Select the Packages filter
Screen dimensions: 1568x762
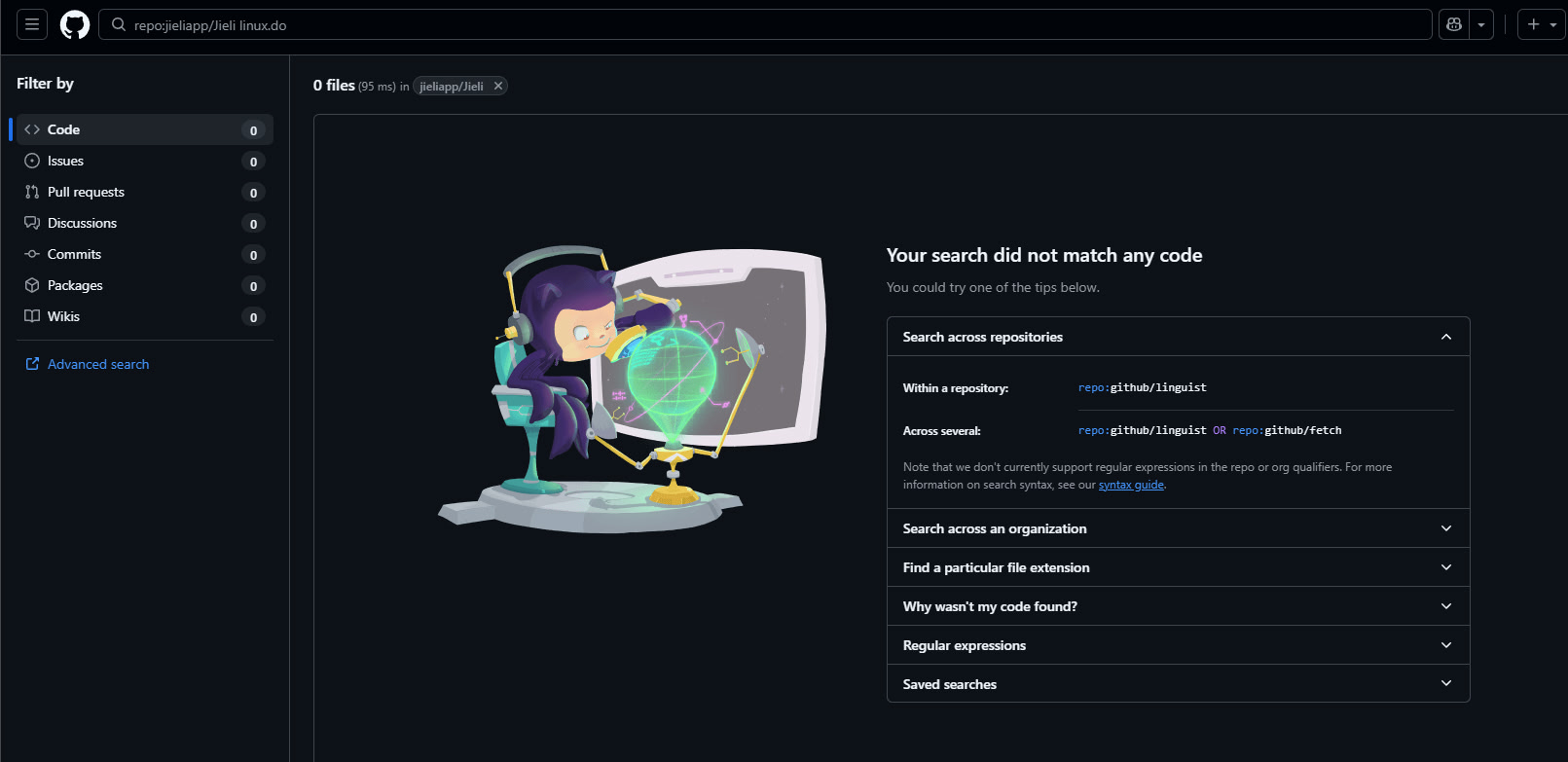pyautogui.click(x=145, y=285)
